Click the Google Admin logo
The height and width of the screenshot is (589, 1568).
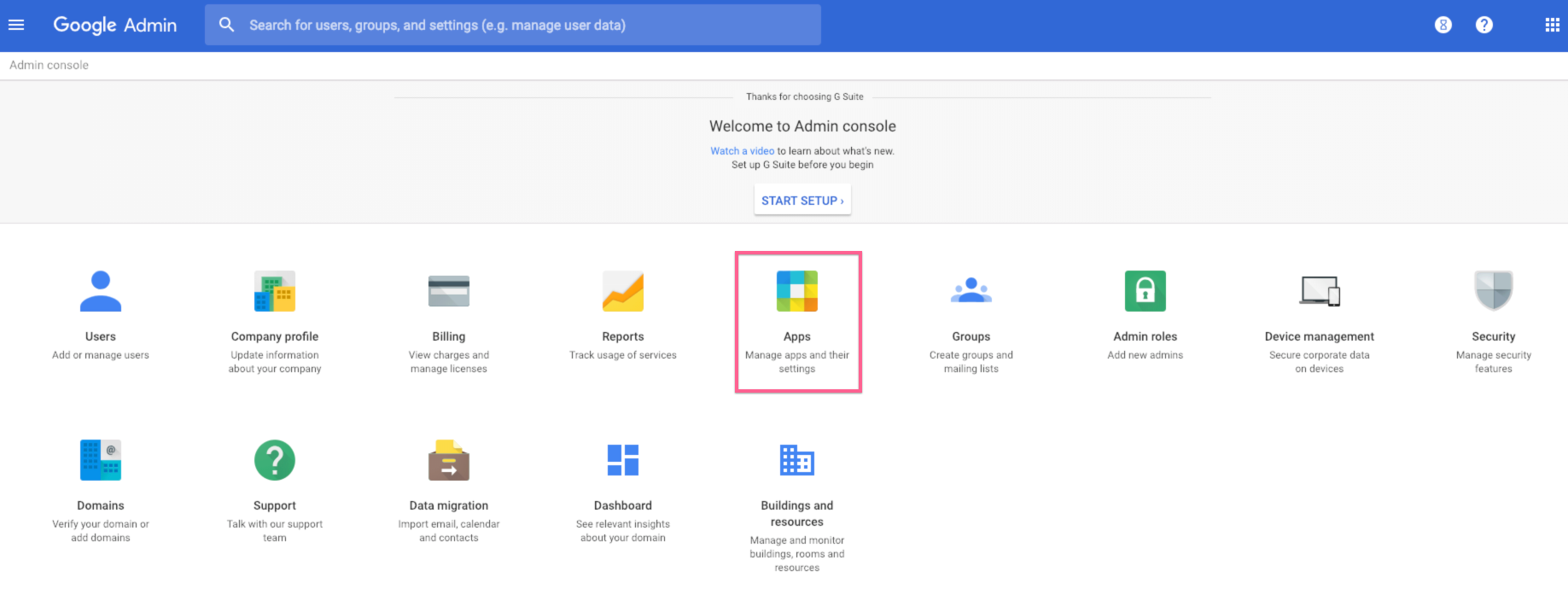pos(115,25)
